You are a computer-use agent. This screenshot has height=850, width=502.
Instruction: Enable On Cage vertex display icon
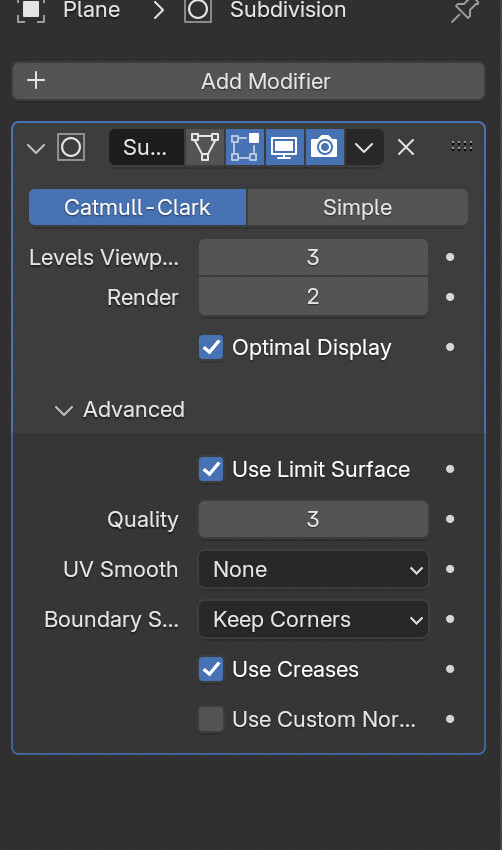[x=205, y=147]
